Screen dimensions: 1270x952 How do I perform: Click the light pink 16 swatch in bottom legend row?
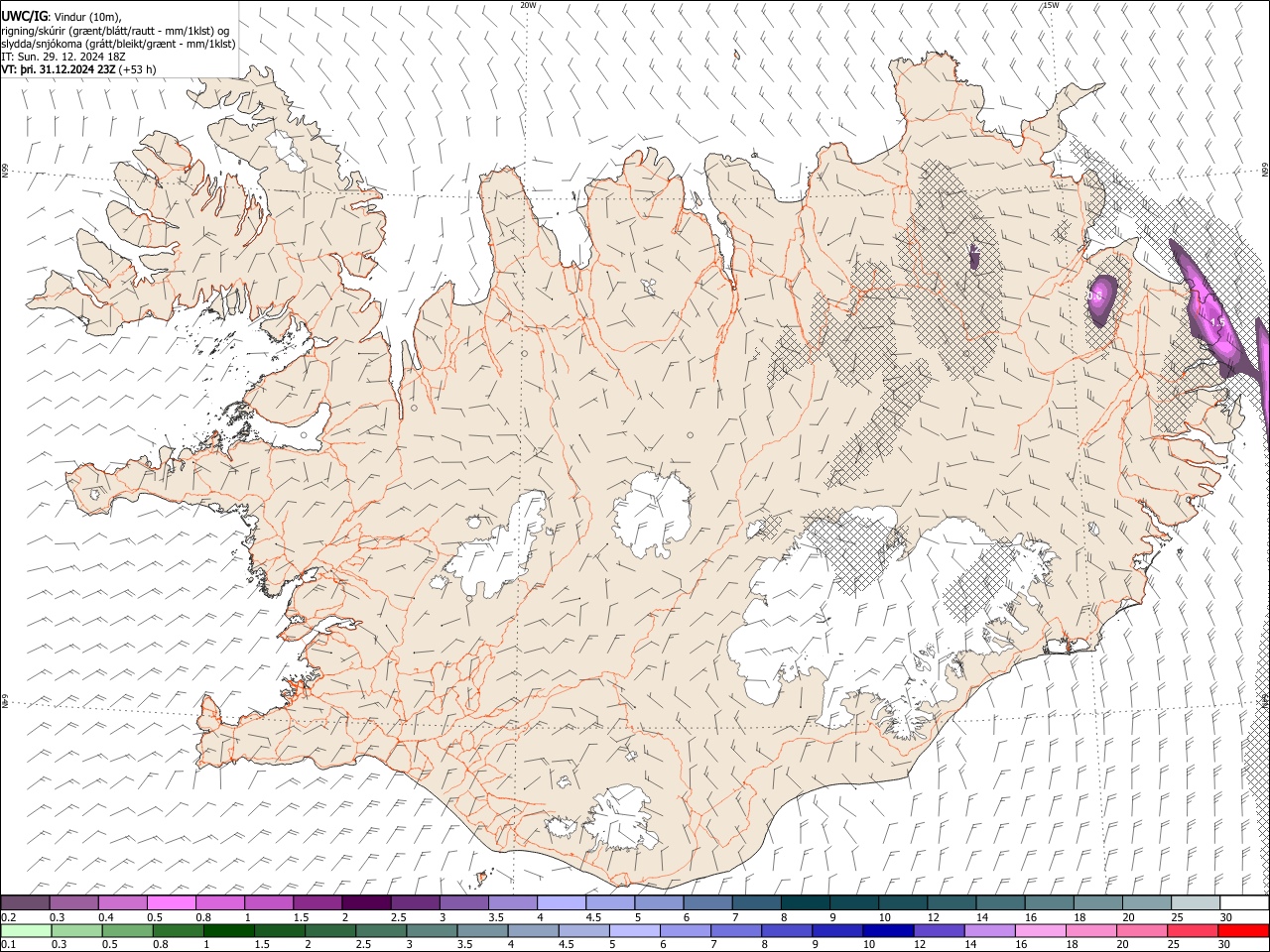(x=1040, y=931)
